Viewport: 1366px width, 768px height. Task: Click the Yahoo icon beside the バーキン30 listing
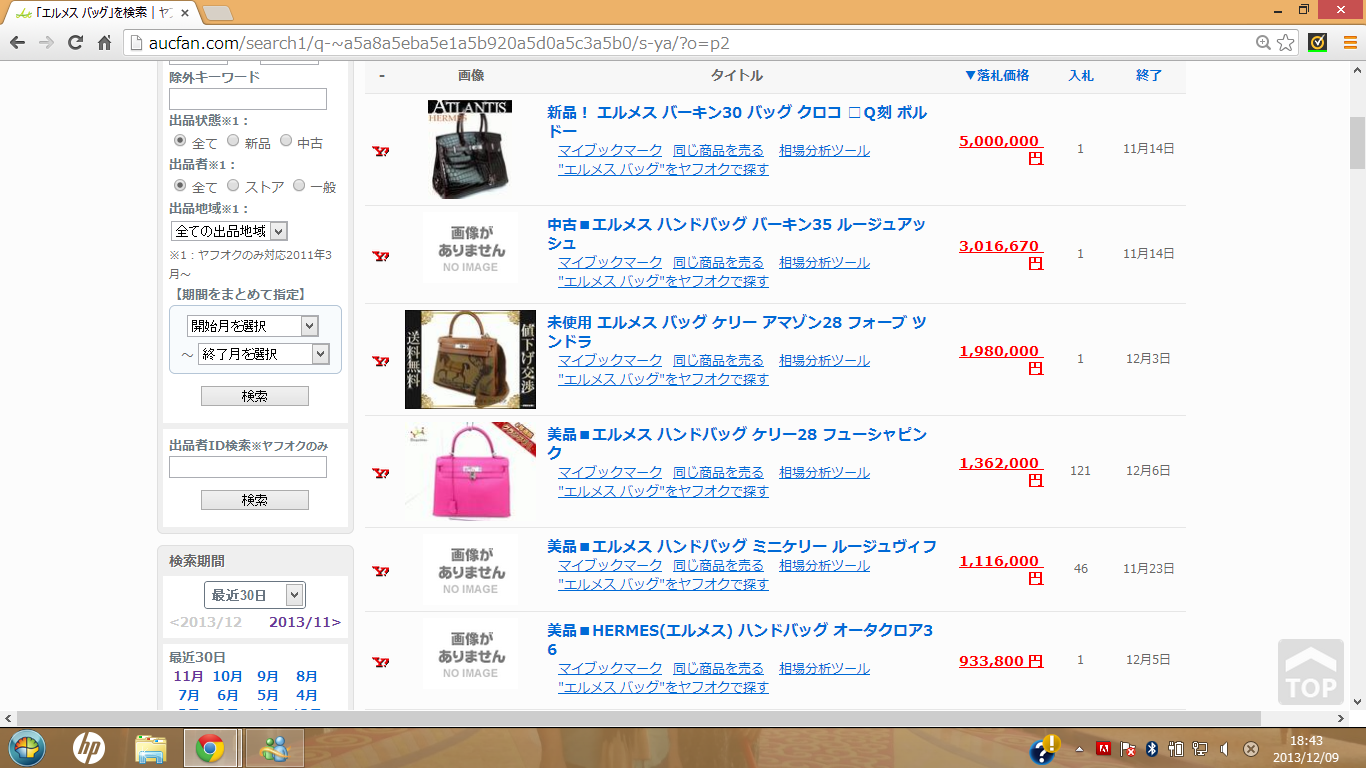[380, 151]
